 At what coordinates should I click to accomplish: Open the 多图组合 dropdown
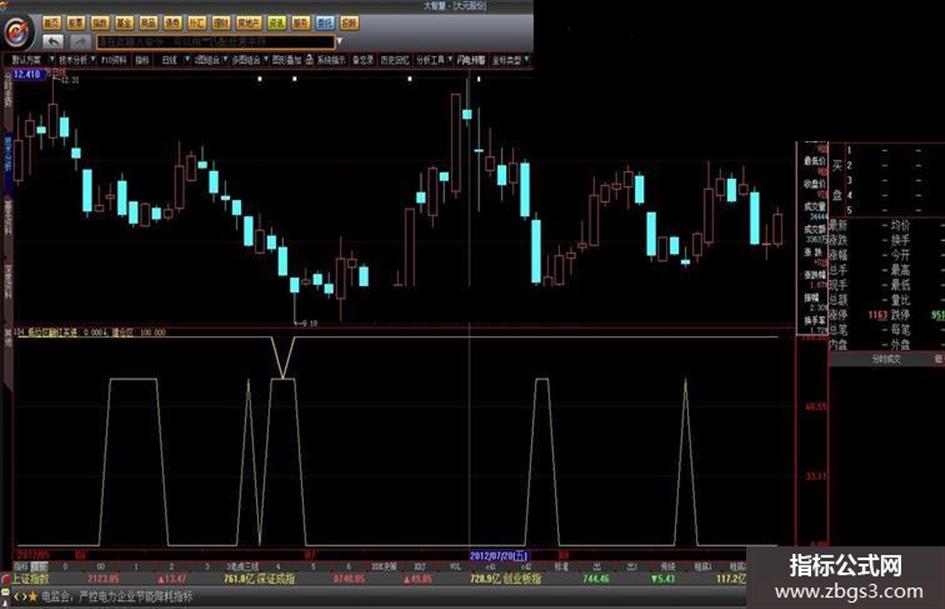(x=250, y=60)
